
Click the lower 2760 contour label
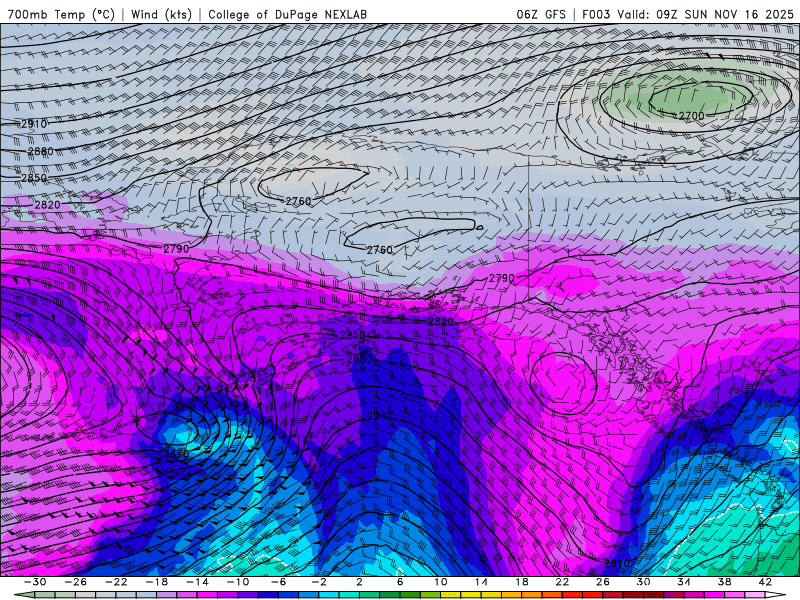(380, 250)
